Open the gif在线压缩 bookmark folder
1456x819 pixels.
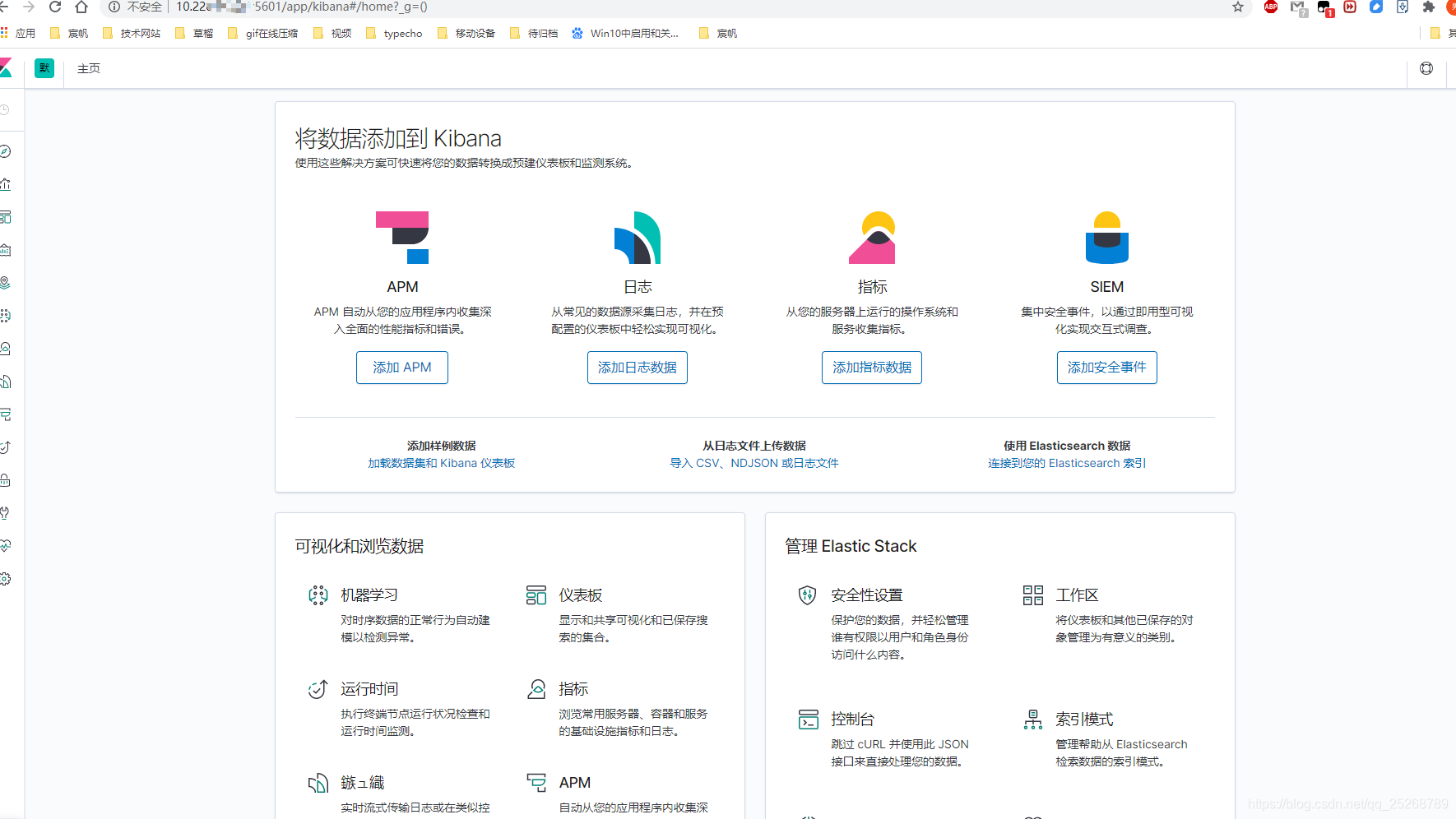[263, 33]
